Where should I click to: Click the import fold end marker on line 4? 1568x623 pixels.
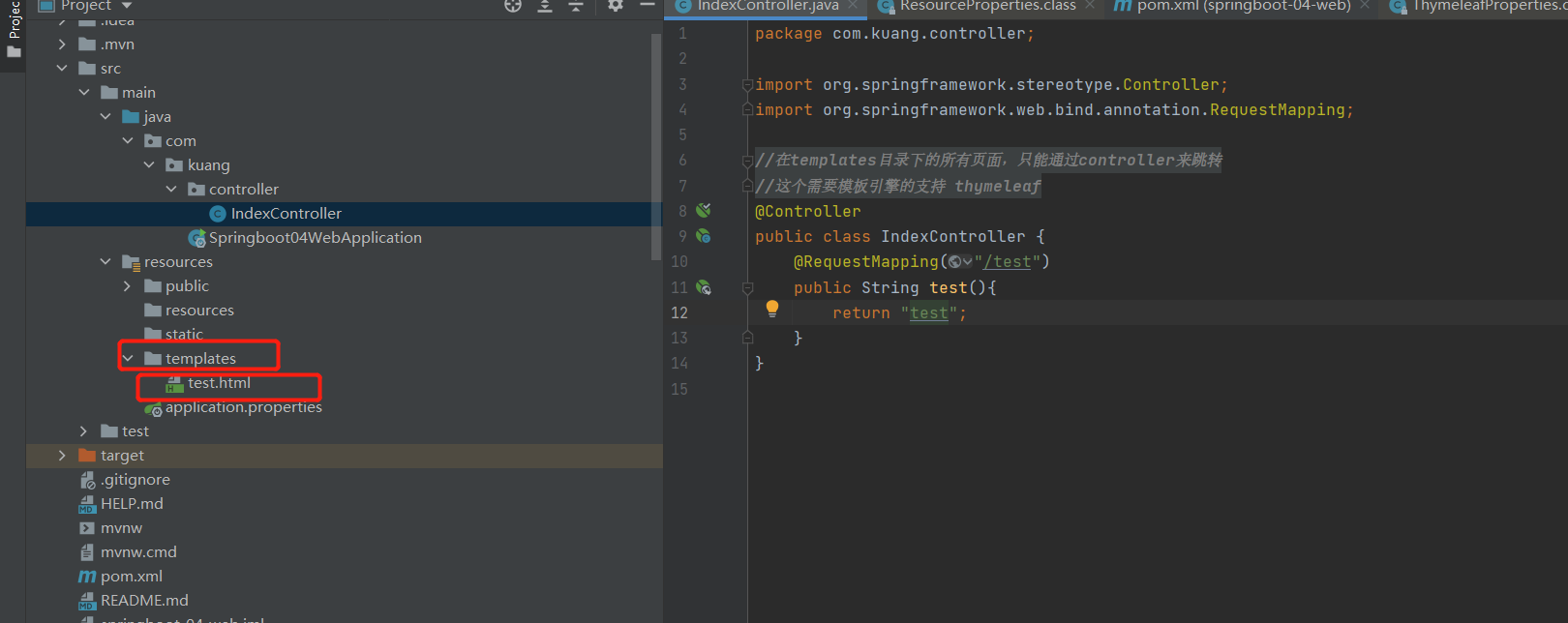point(747,110)
